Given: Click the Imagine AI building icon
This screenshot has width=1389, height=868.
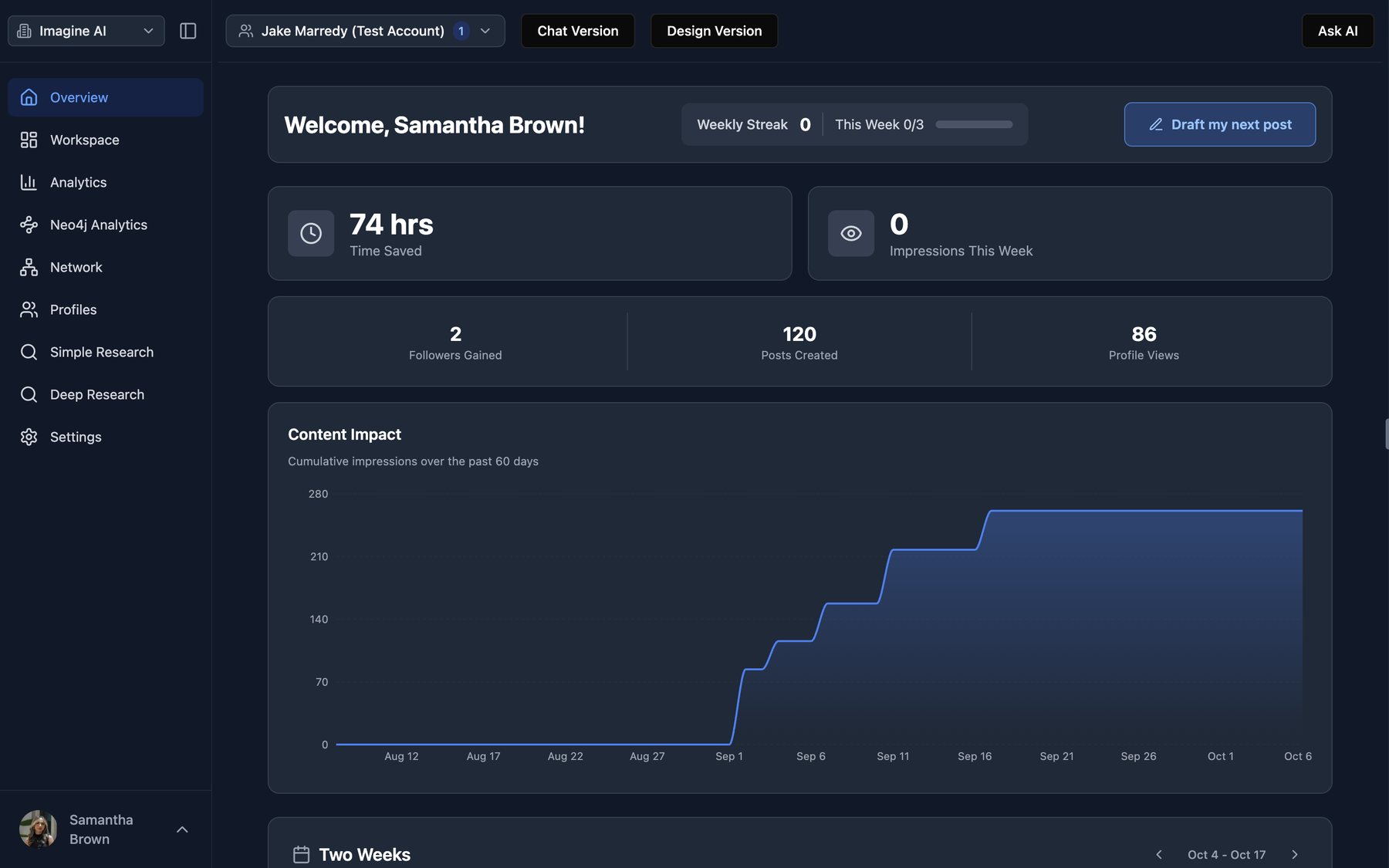Looking at the screenshot, I should [x=25, y=31].
